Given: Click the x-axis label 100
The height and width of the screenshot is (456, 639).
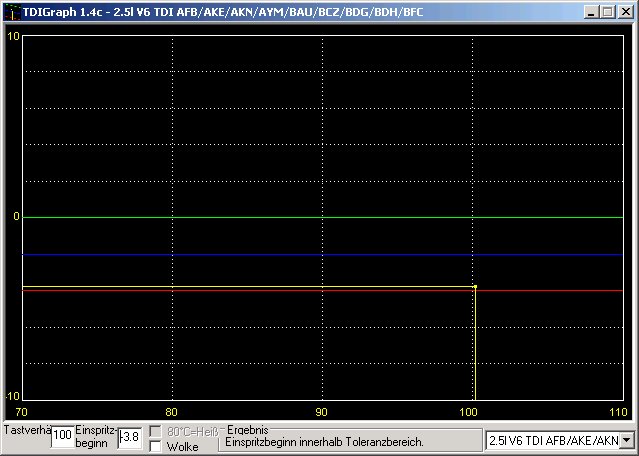Looking at the screenshot, I should click(x=468, y=412).
